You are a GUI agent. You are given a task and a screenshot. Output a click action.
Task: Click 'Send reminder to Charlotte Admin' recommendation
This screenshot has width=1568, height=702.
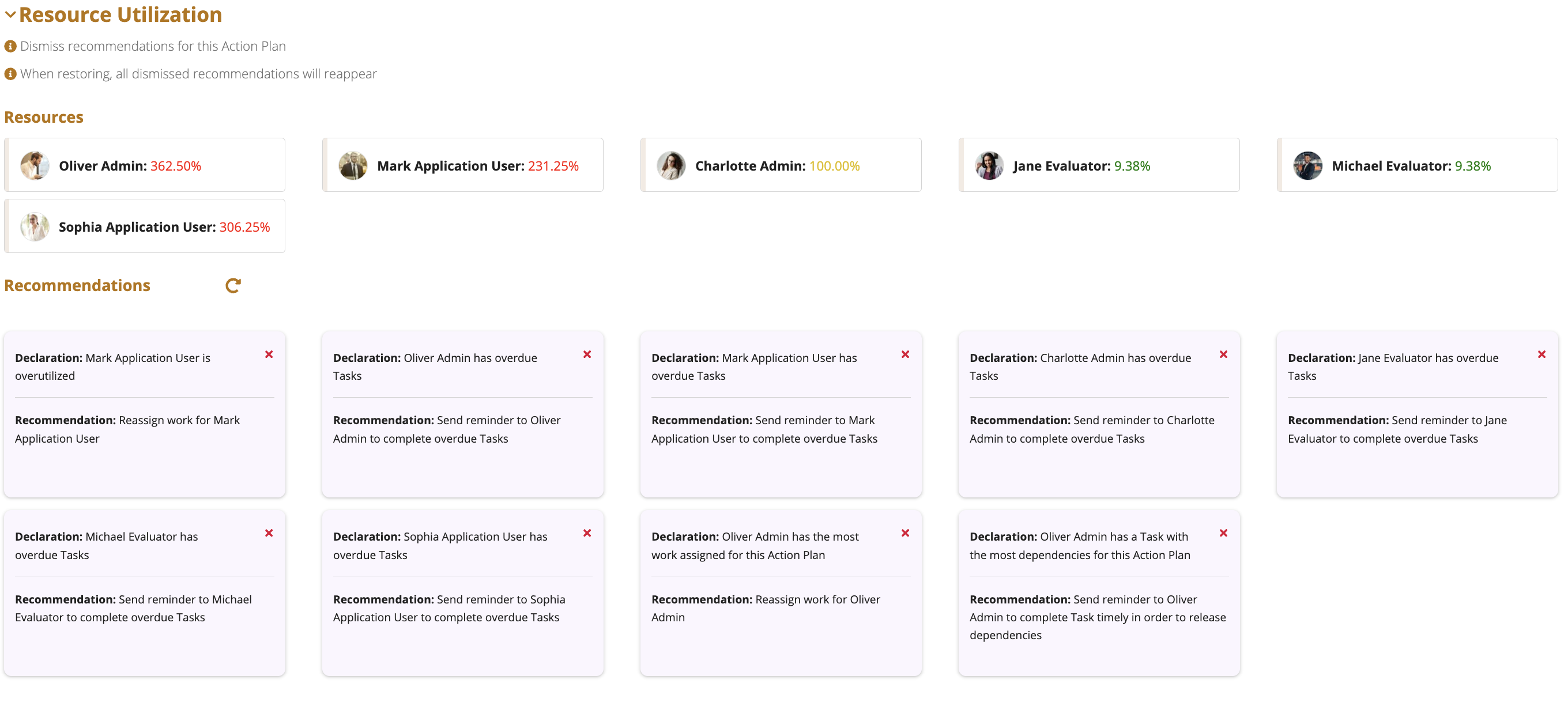[1092, 429]
